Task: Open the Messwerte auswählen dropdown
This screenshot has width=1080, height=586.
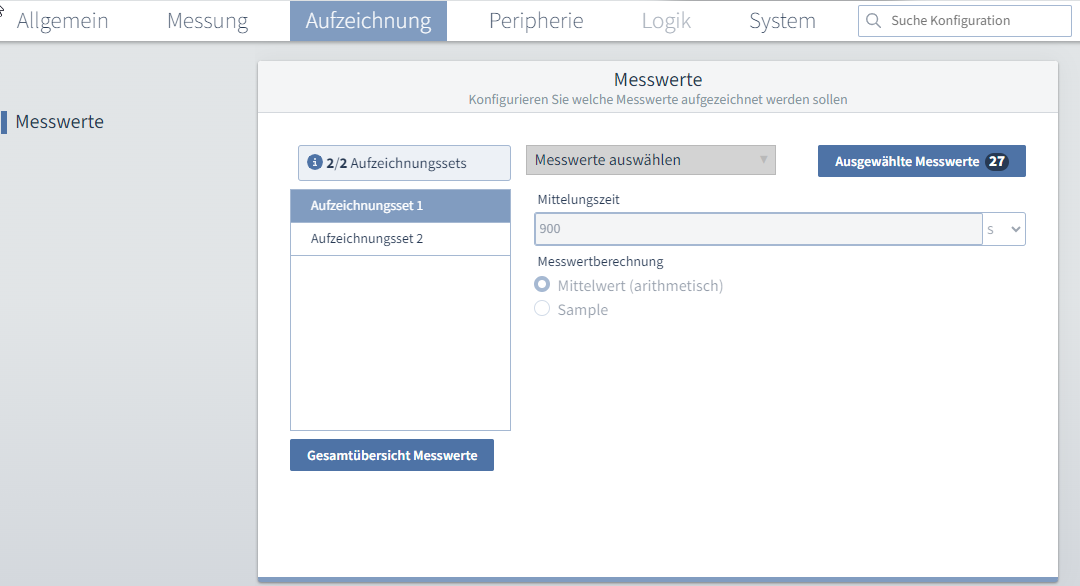Action: click(x=650, y=160)
